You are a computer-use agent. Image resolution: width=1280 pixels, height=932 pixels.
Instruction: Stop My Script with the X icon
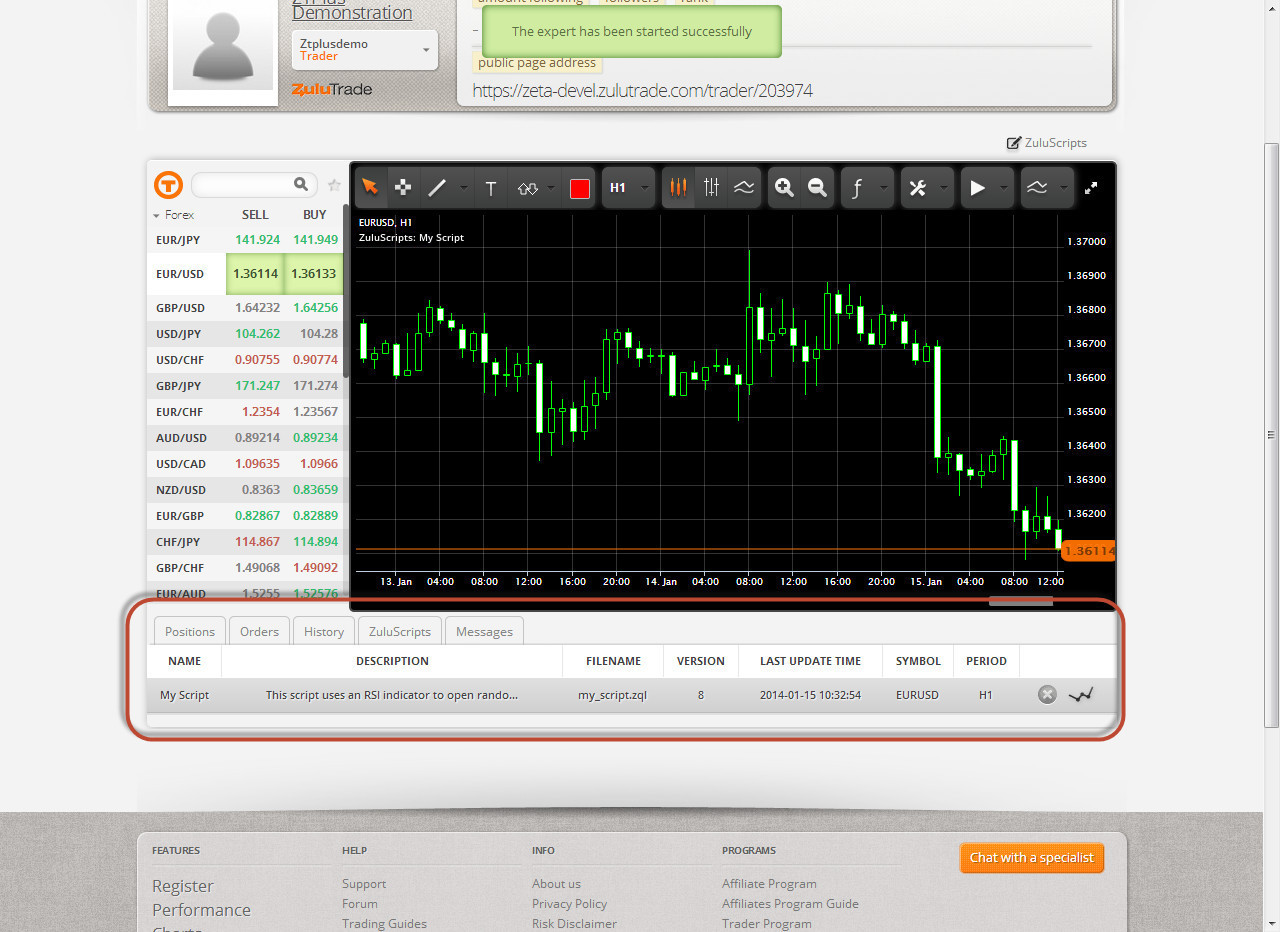coord(1047,694)
